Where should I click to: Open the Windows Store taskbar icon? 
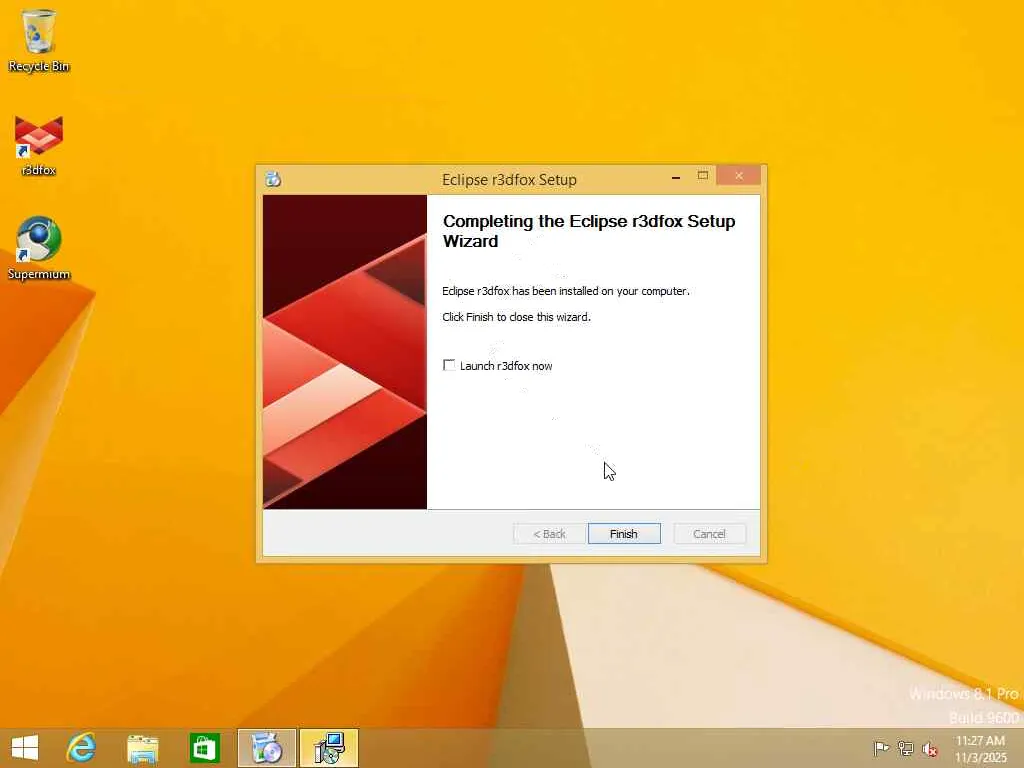point(204,748)
